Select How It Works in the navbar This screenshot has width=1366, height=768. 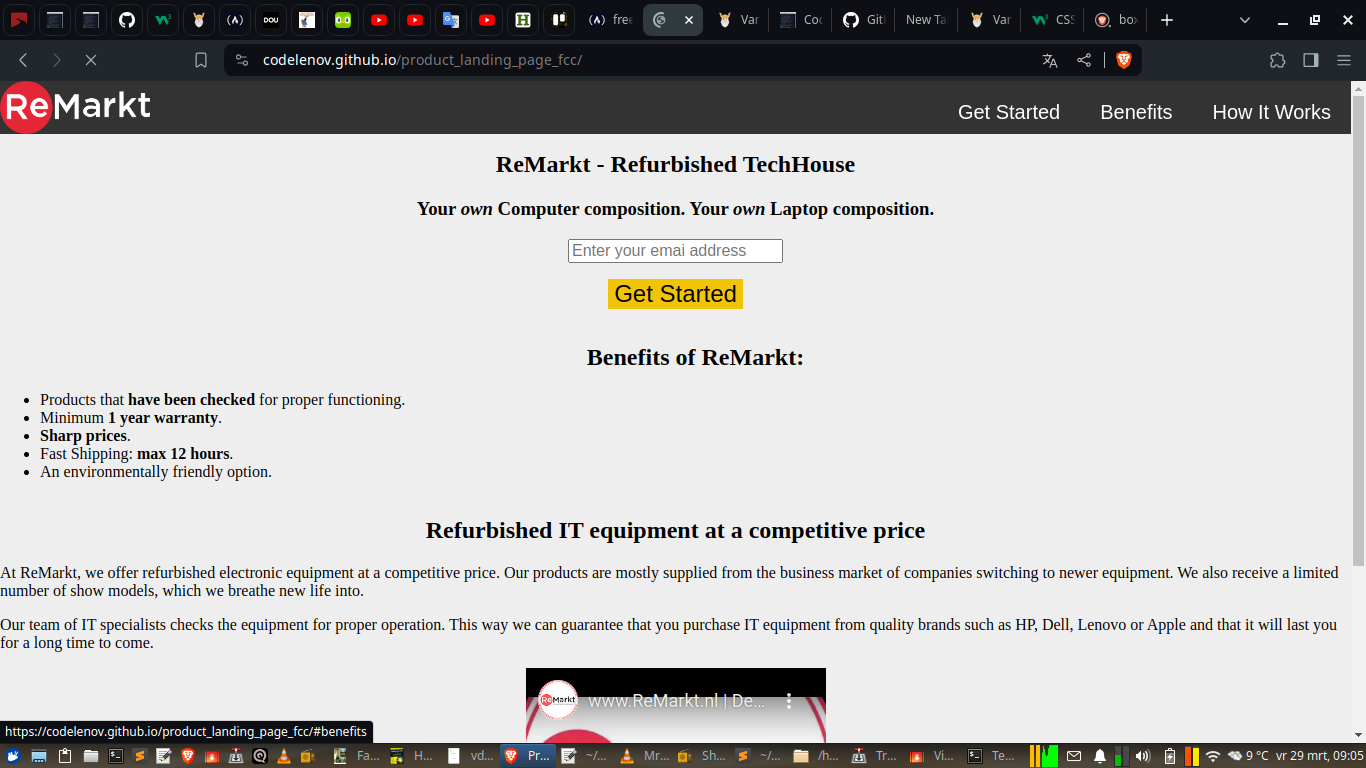[1271, 112]
